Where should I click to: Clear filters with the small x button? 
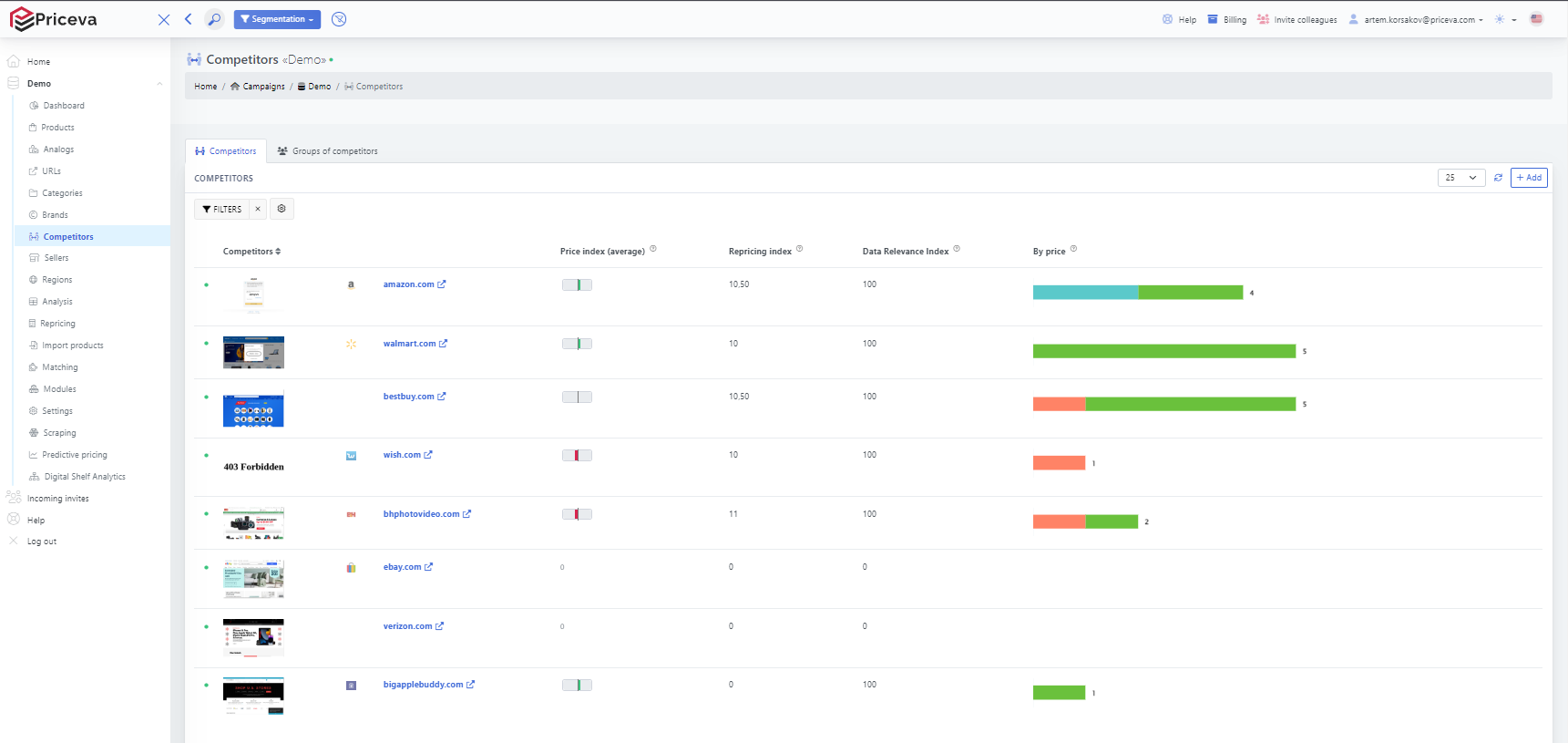coord(258,209)
